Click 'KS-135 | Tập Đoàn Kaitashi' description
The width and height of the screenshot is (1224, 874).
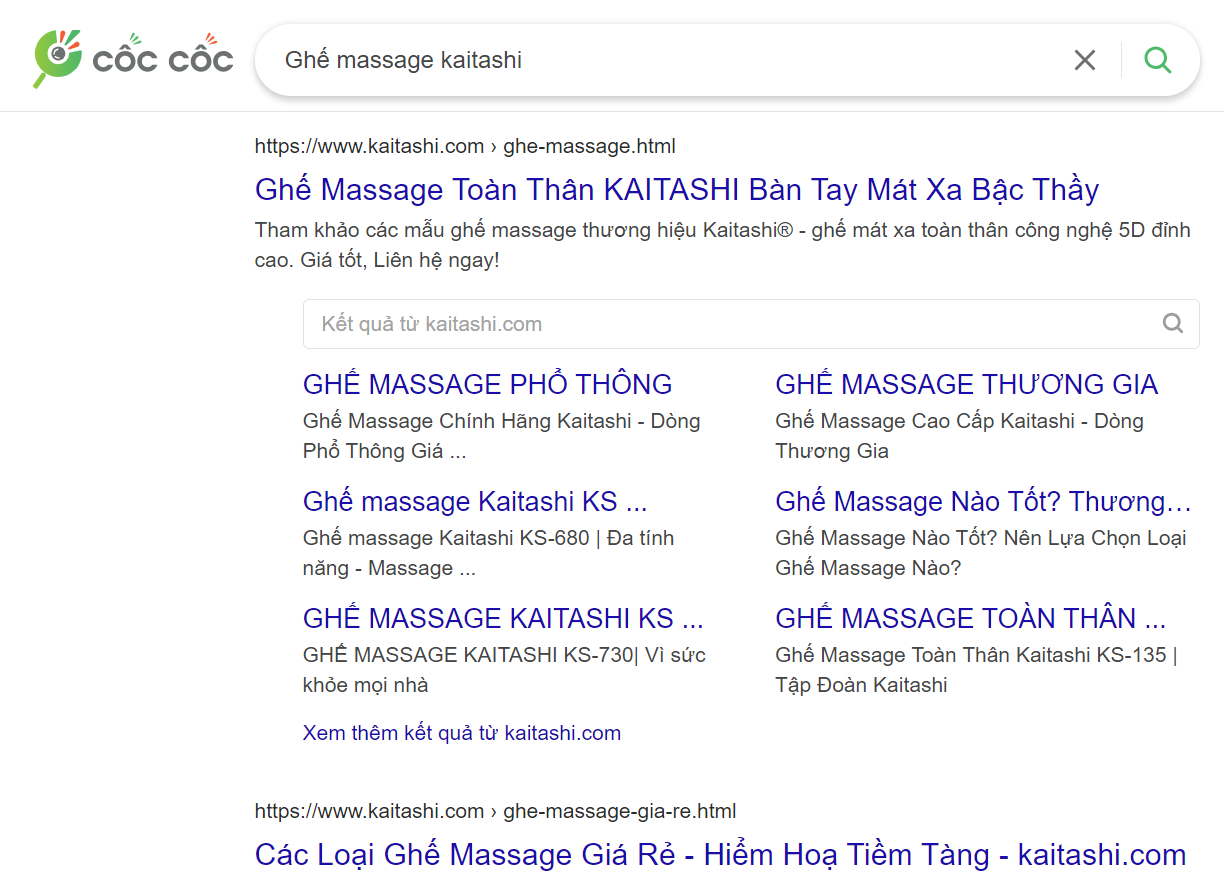(977, 670)
